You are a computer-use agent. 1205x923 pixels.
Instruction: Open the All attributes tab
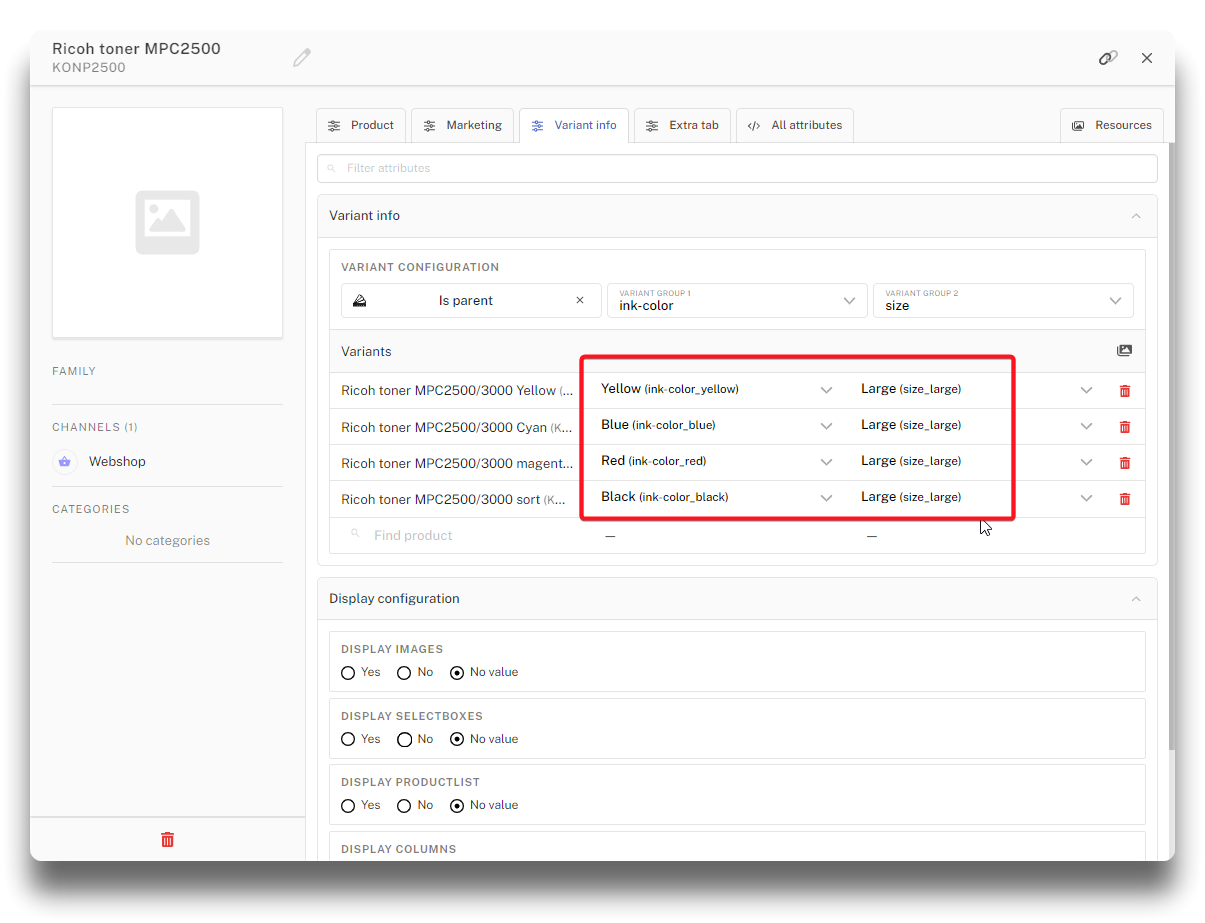795,125
